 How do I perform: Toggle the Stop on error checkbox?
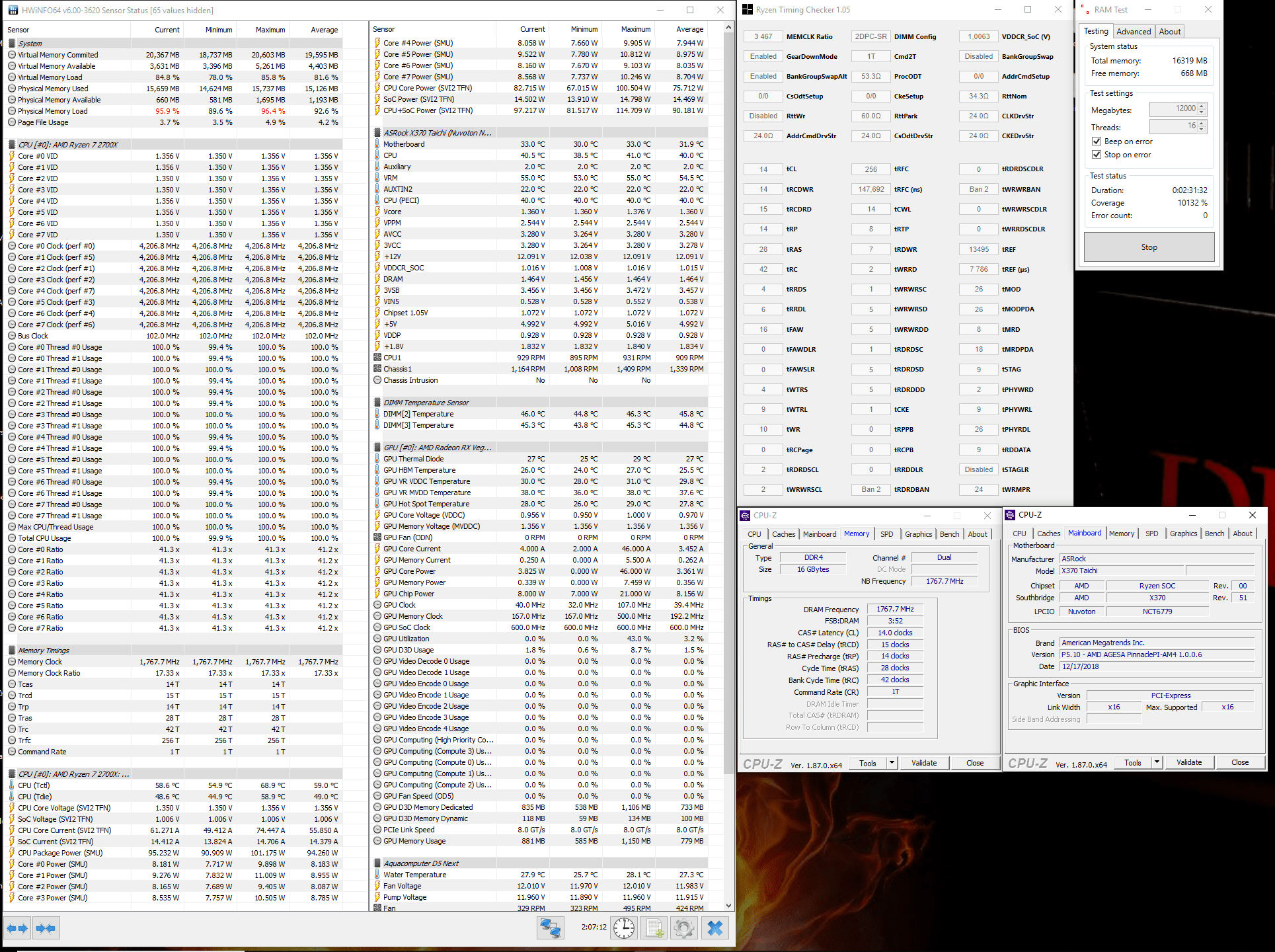tap(1097, 155)
